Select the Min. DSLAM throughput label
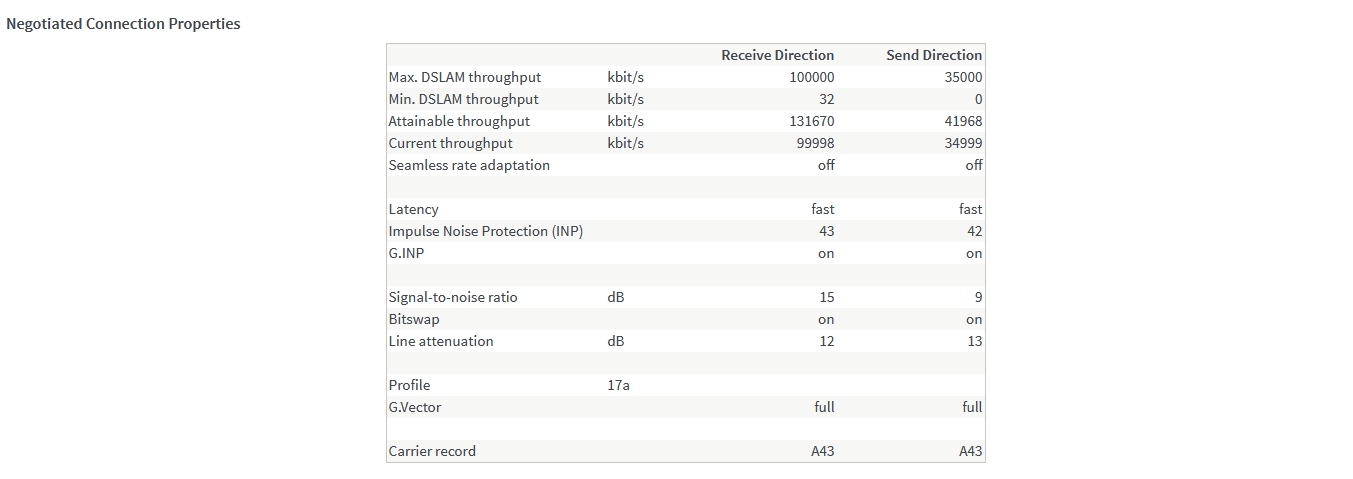Viewport: 1353px width, 479px height. (x=463, y=99)
